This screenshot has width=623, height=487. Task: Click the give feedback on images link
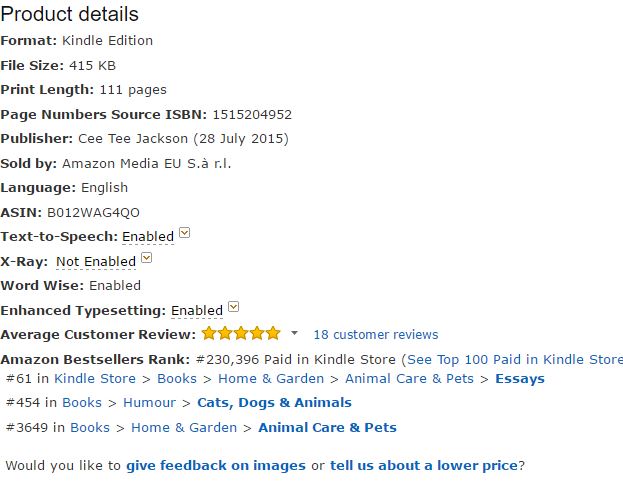click(x=215, y=465)
